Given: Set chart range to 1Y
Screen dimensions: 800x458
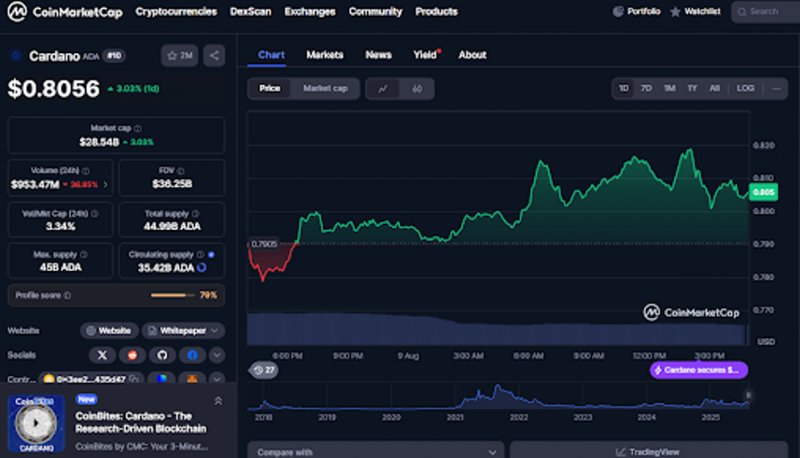Looking at the screenshot, I should (692, 89).
